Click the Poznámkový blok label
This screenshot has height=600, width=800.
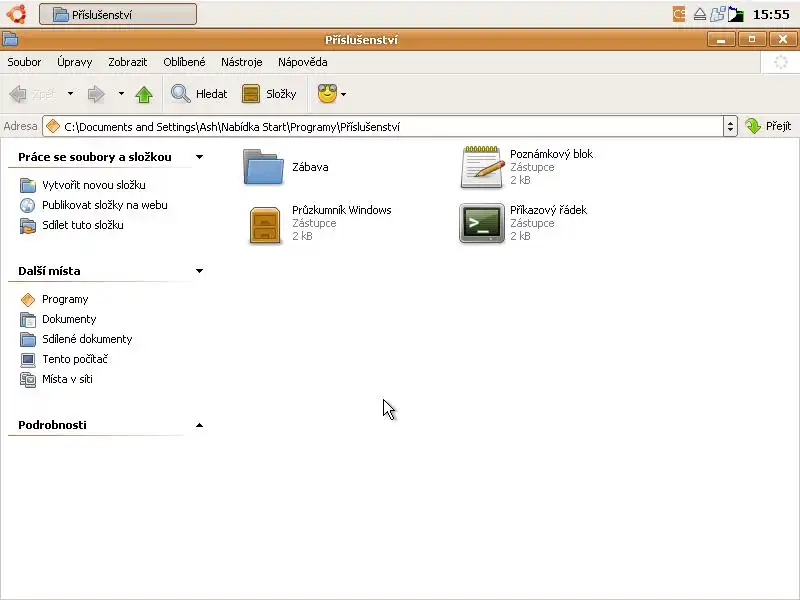pos(552,154)
